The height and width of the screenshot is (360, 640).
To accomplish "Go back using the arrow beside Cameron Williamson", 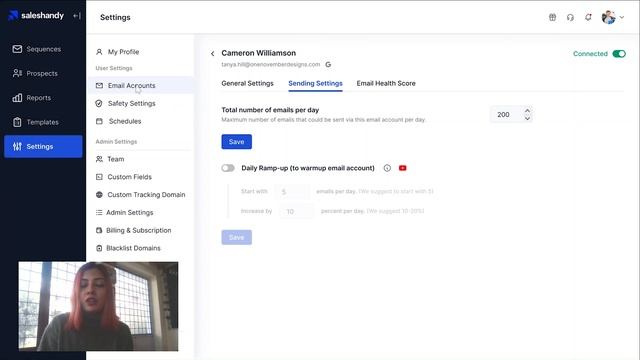I will click(x=212, y=53).
